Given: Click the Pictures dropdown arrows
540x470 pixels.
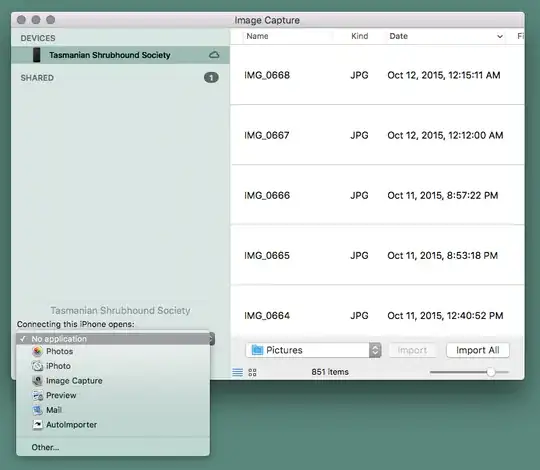Looking at the screenshot, I should point(375,350).
